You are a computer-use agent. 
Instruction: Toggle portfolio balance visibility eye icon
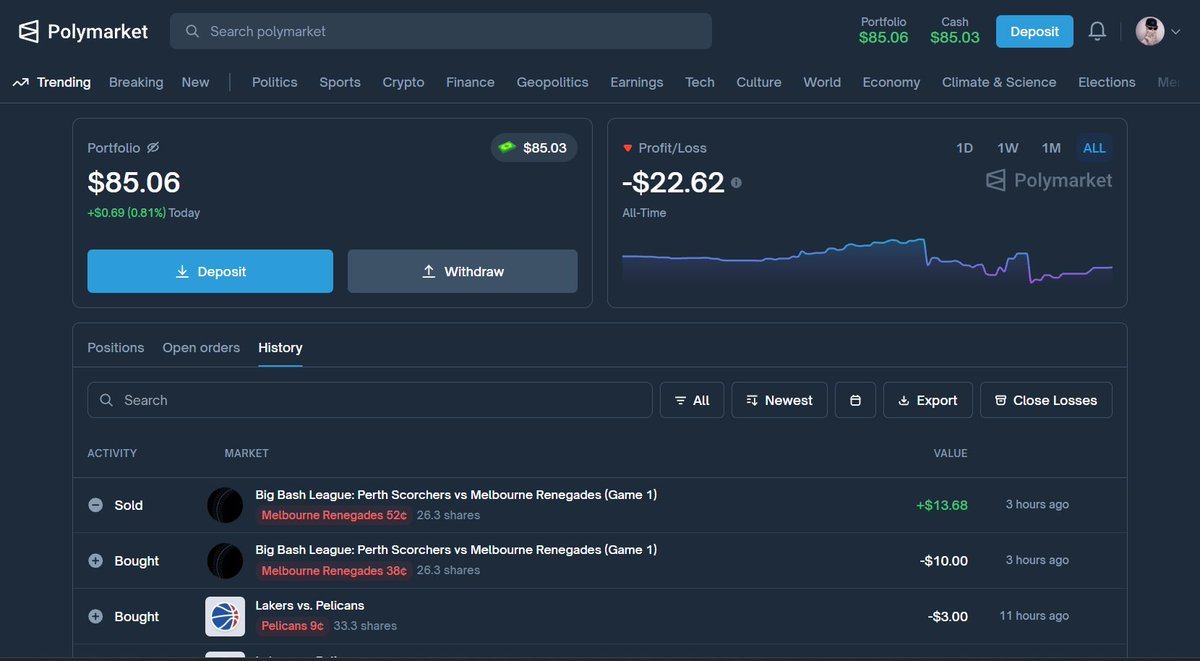click(153, 147)
